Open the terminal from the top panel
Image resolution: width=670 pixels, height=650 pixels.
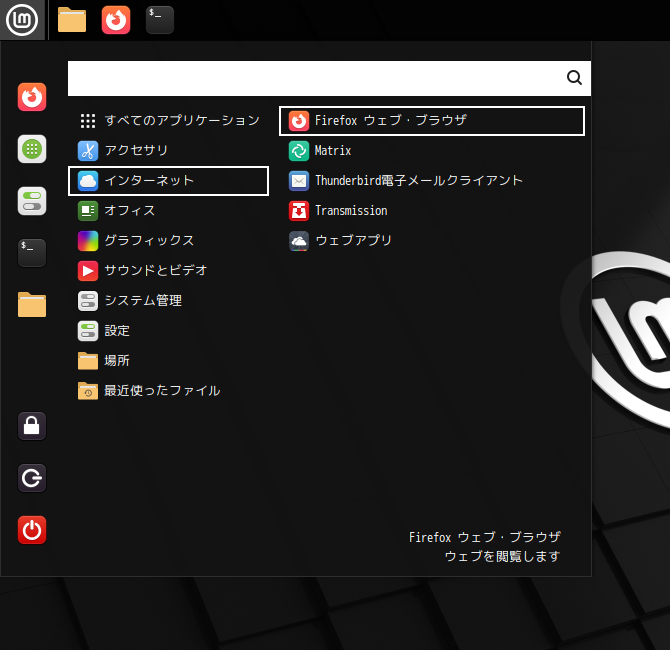[160, 20]
